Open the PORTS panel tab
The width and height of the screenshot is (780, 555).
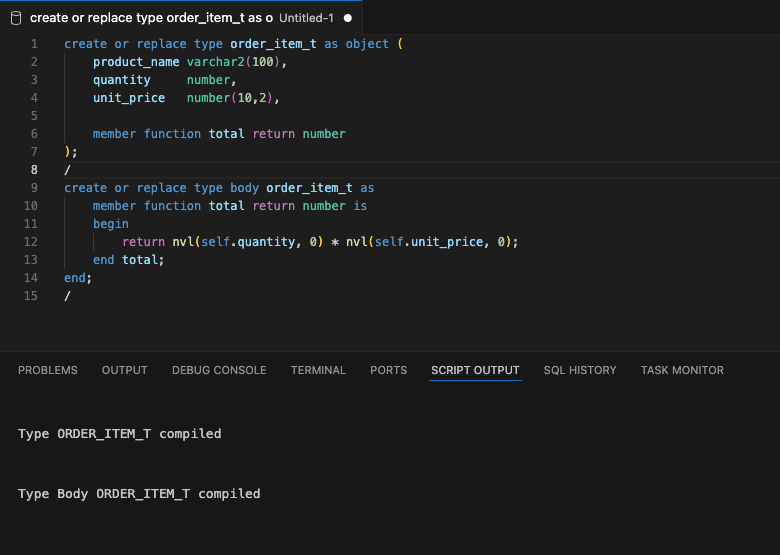click(389, 370)
